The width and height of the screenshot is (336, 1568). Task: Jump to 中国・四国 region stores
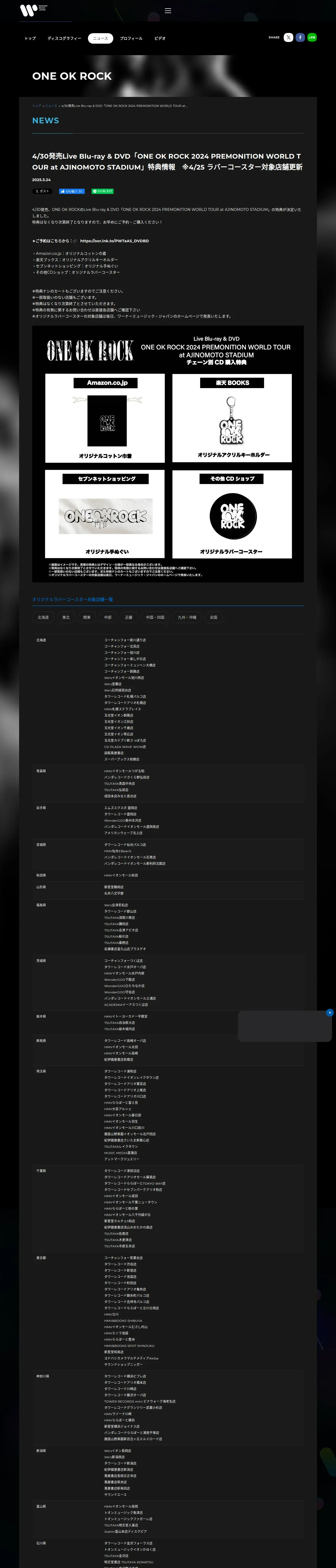point(155,617)
